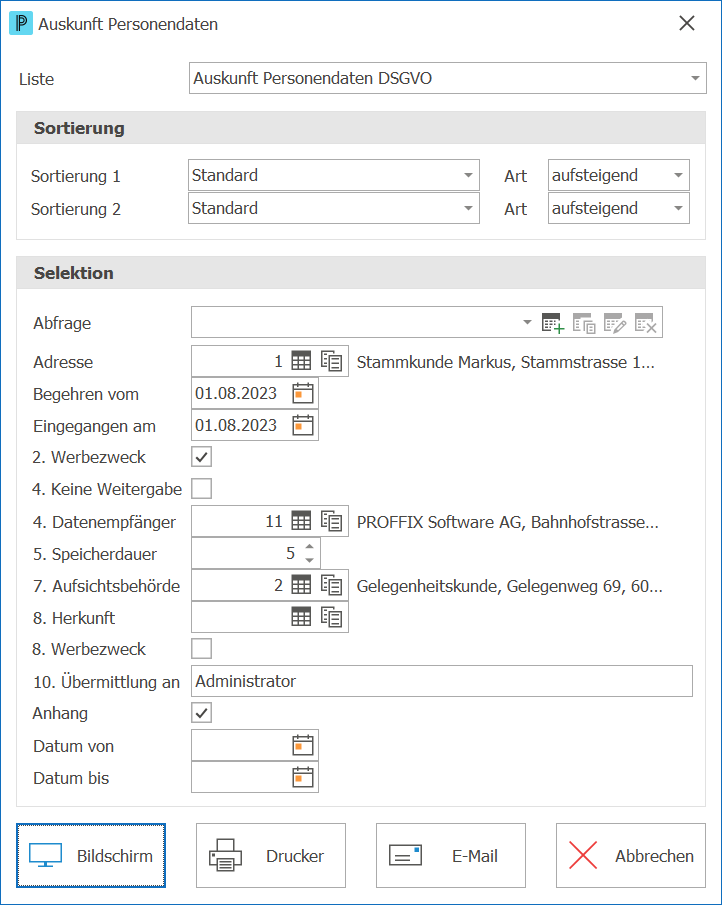Viewport: 722px width, 905px height.
Task: Open the Liste dropdown
Action: tap(448, 78)
